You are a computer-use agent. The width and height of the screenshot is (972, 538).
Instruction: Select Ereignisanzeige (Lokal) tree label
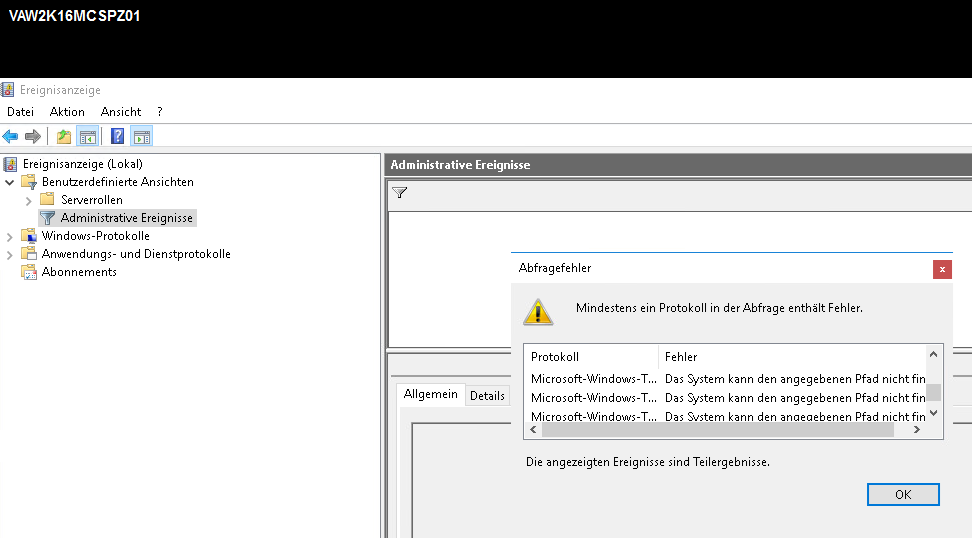(82, 164)
